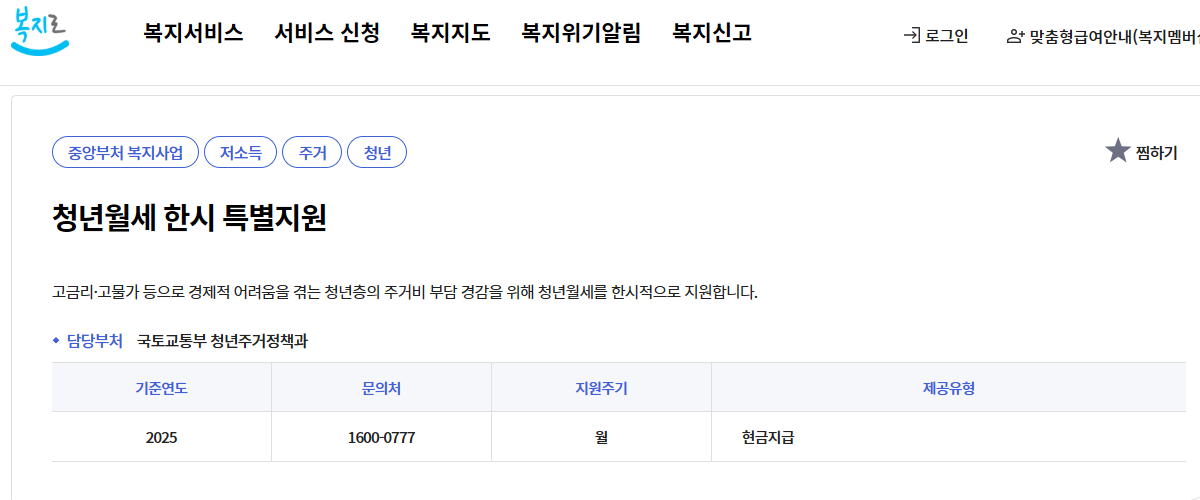1200x500 pixels.
Task: Click the 지원주기 column header
Action: pyautogui.click(x=601, y=388)
